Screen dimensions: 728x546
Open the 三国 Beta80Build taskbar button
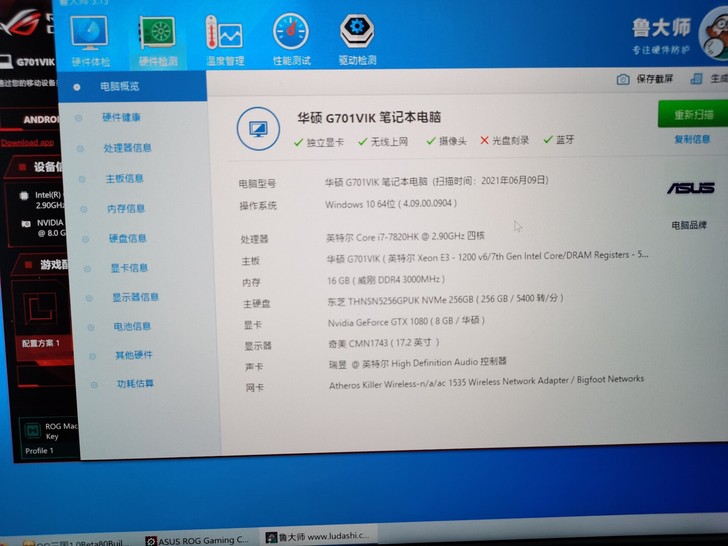(x=77, y=542)
